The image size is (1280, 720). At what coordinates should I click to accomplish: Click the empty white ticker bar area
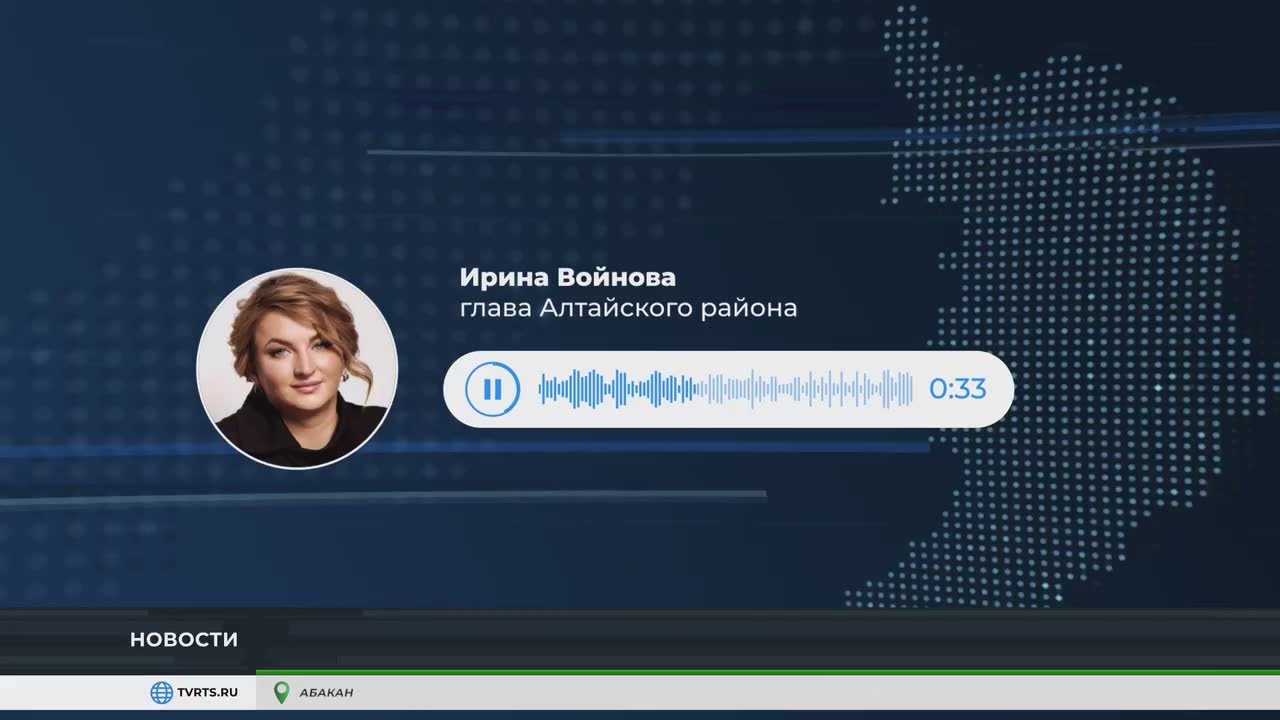click(800, 693)
